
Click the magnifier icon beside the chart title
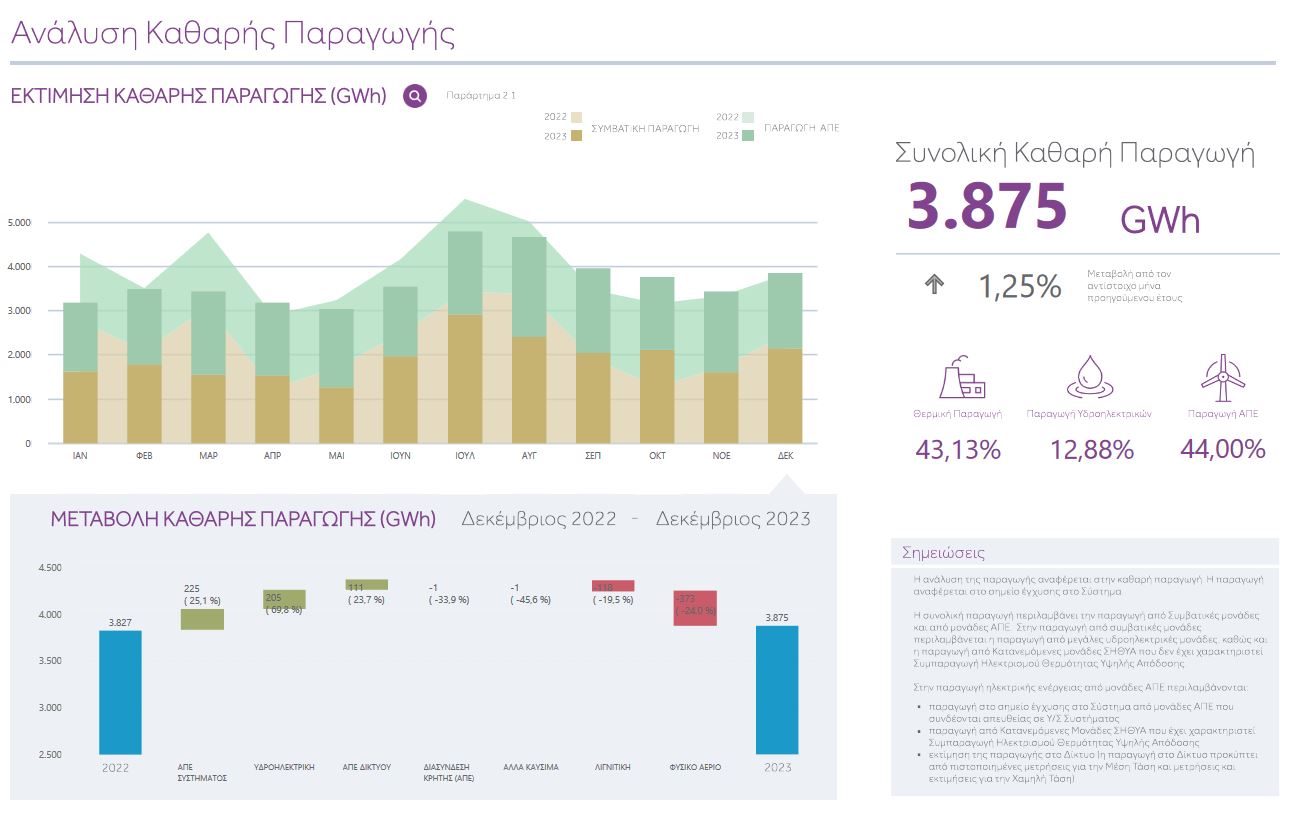(415, 96)
